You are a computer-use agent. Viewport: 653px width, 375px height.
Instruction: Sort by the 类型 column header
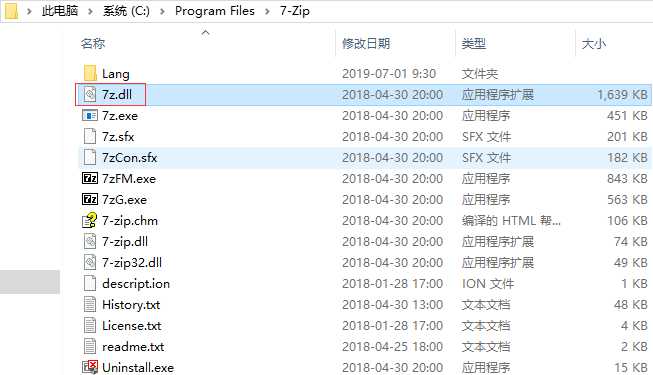(x=474, y=43)
